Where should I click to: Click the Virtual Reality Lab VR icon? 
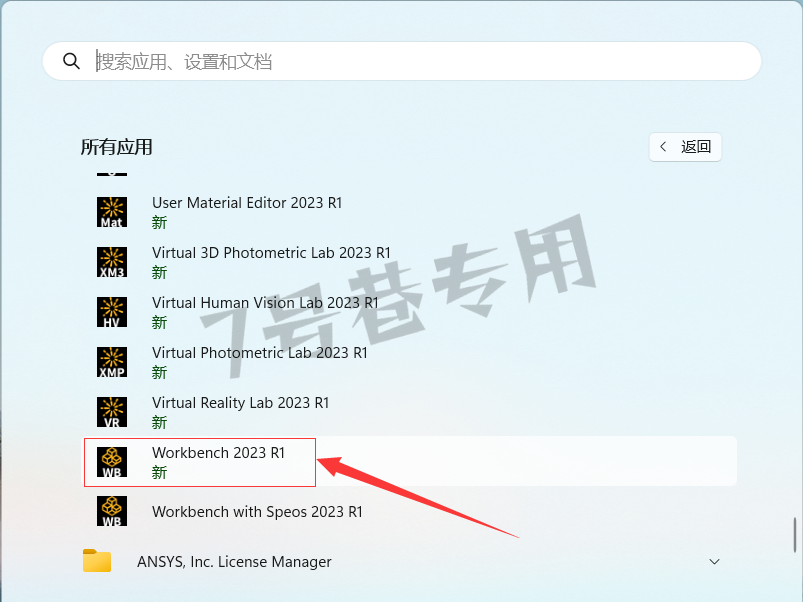tap(112, 412)
